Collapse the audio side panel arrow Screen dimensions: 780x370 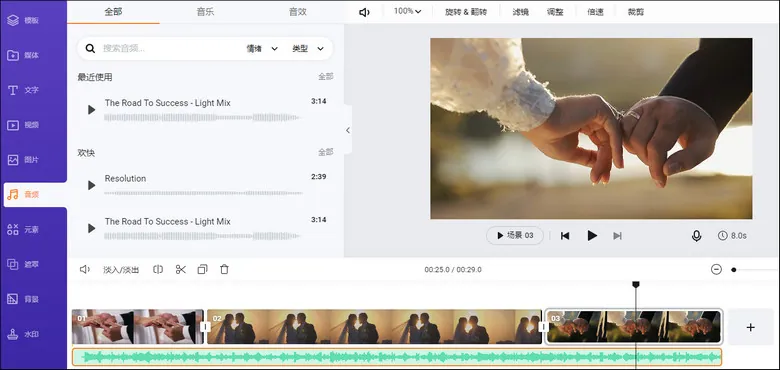348,130
